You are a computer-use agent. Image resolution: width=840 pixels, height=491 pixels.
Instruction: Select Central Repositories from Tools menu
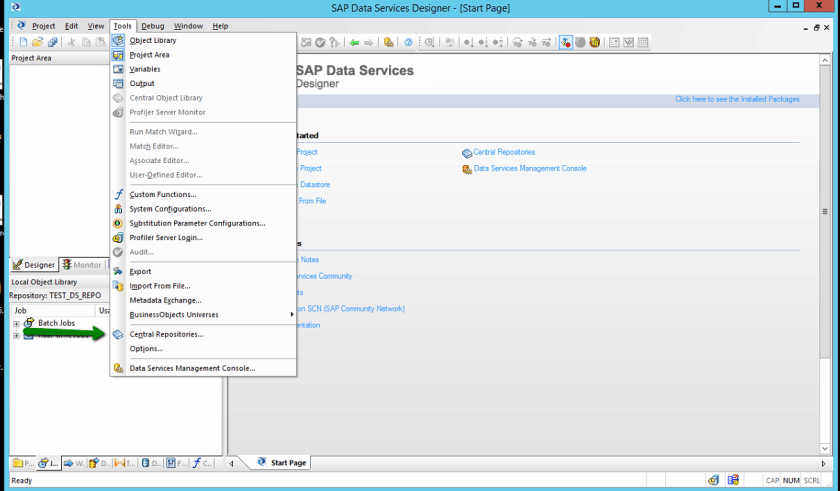(x=166, y=334)
